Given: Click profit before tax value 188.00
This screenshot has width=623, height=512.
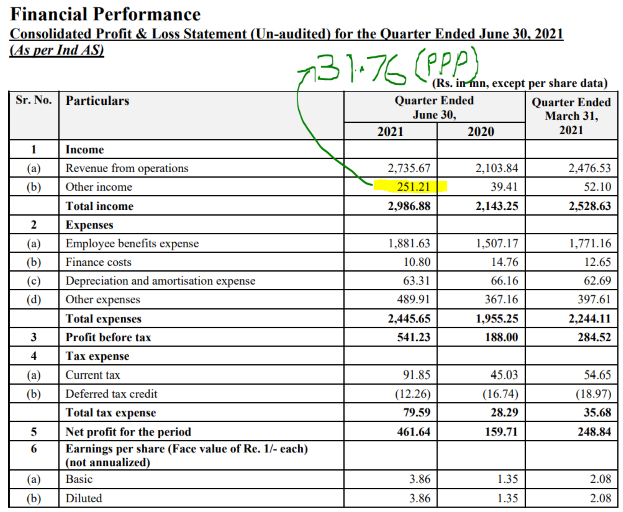Looking at the screenshot, I should click(501, 337).
